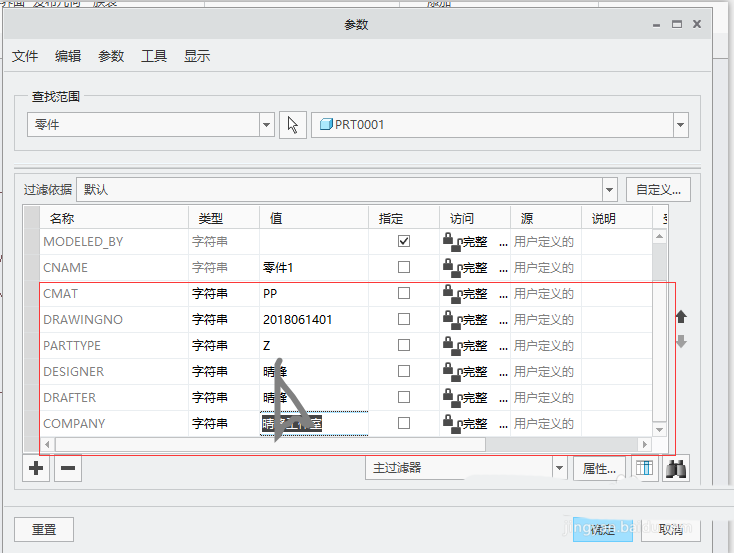Click the MODELED_BY parameter name
The width and height of the screenshot is (734, 553).
pyautogui.click(x=83, y=242)
